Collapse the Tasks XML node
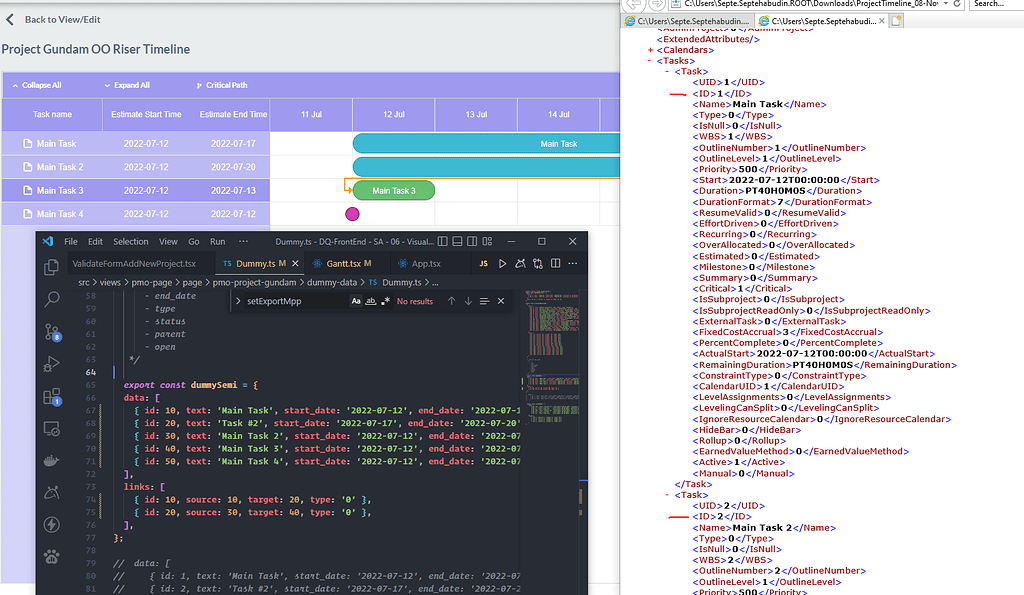 [x=650, y=61]
